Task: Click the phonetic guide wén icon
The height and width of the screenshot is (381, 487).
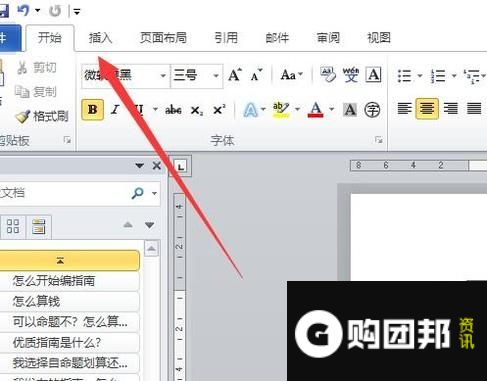Action: point(351,75)
